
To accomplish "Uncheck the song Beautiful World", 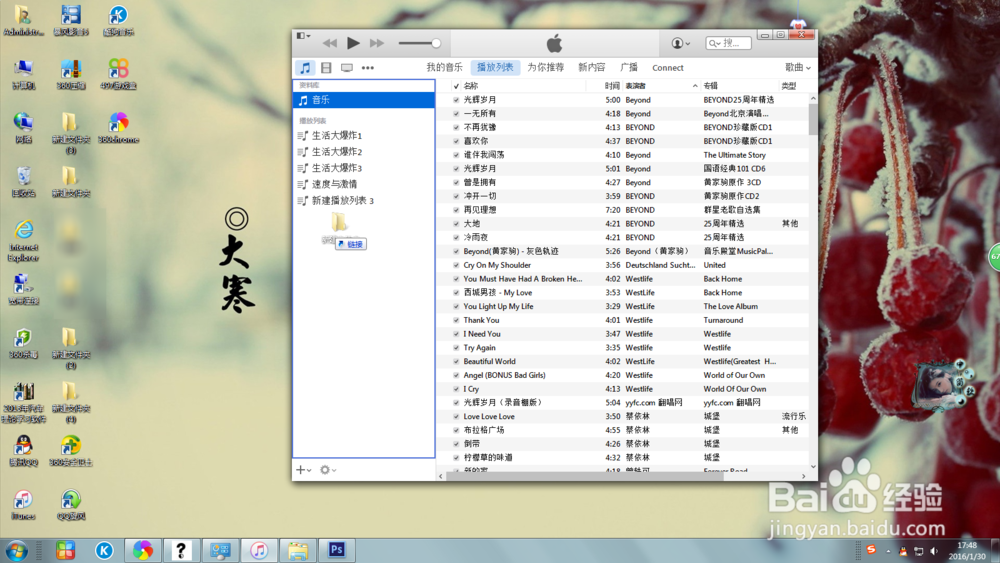I will [x=456, y=362].
